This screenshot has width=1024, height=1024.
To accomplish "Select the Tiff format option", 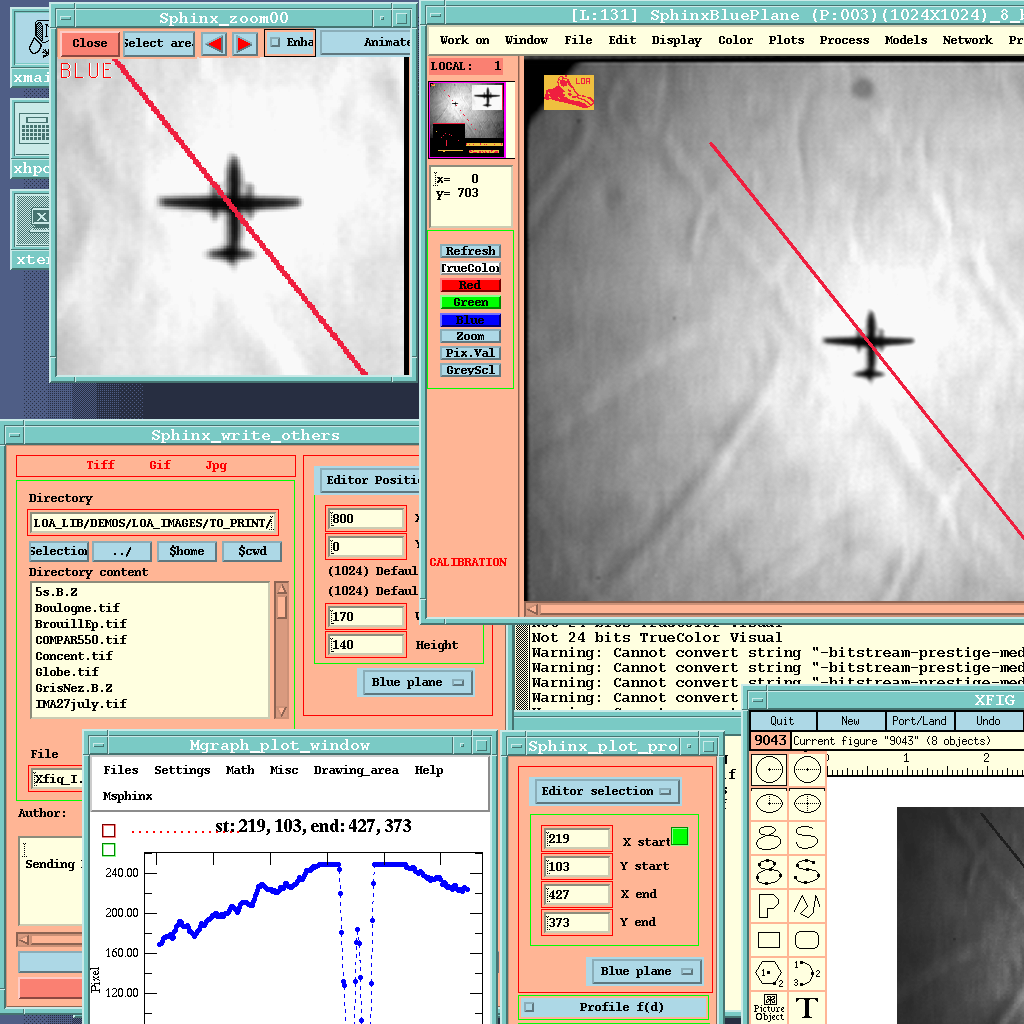I will click(101, 465).
